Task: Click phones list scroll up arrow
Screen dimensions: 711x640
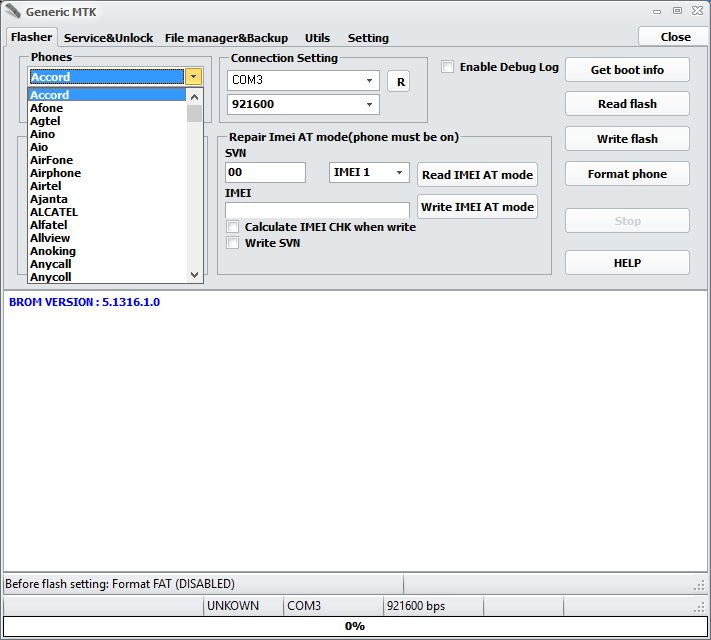Action: pyautogui.click(x=195, y=97)
